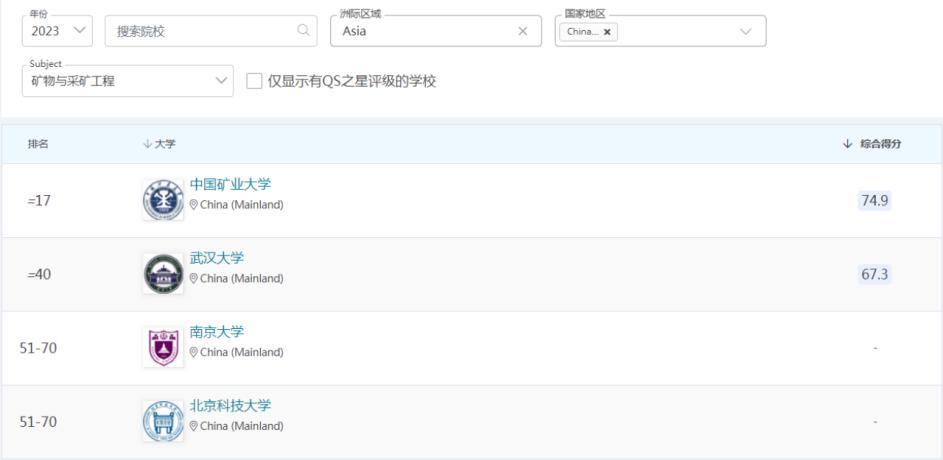The height and width of the screenshot is (460, 943).
Task: Click the 北京科技大学 logo
Action: point(163,421)
